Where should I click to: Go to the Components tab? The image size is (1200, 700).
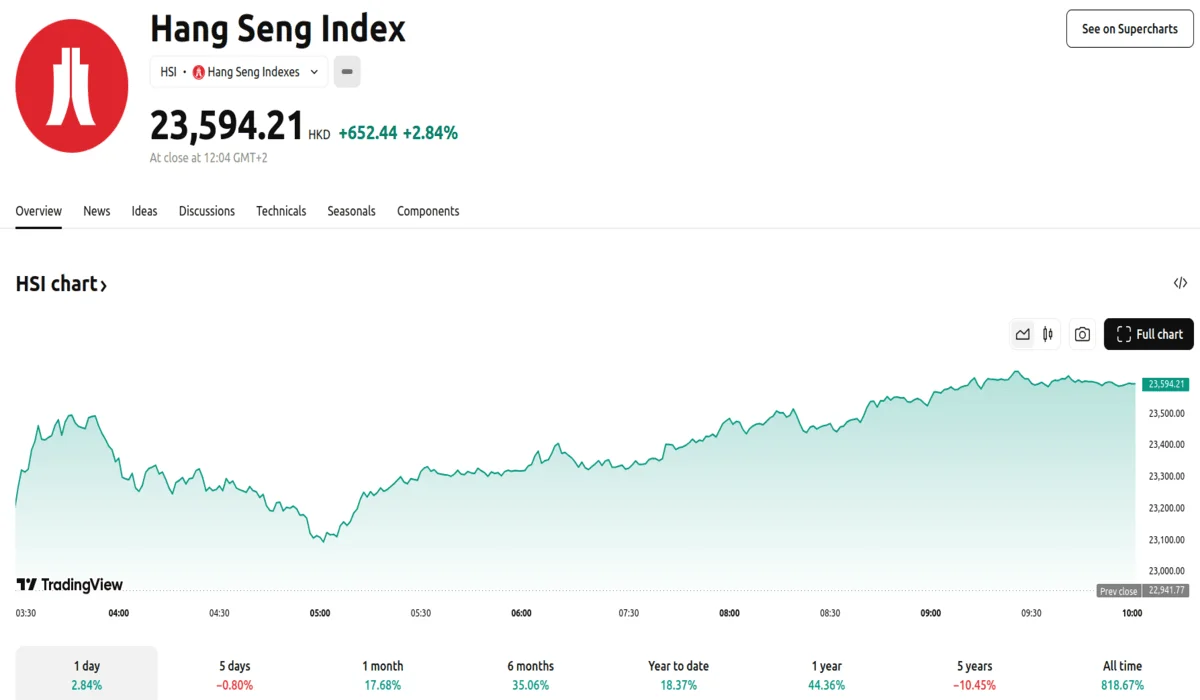point(428,211)
